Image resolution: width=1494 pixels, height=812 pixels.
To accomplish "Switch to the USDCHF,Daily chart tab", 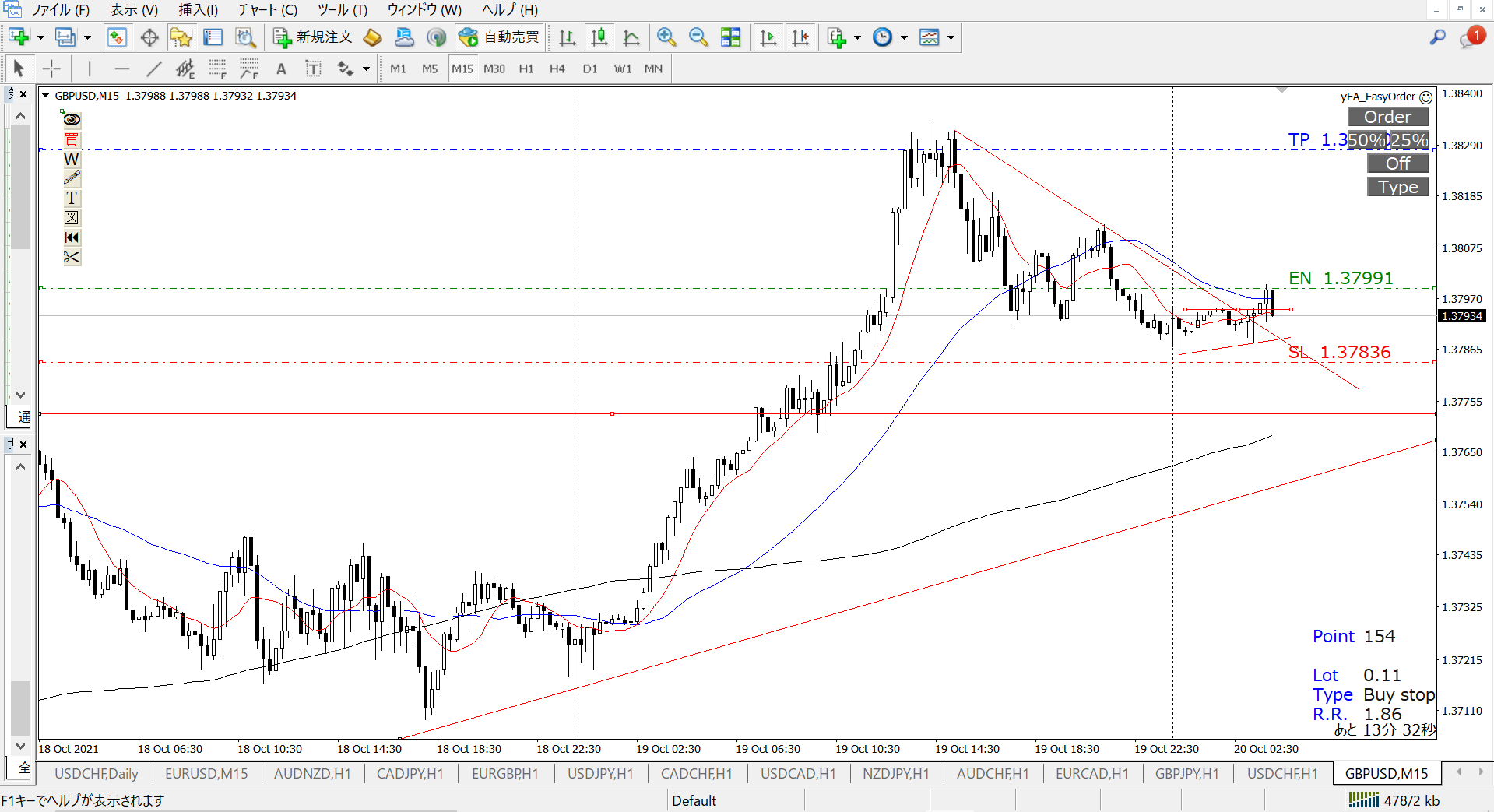I will pos(97,773).
